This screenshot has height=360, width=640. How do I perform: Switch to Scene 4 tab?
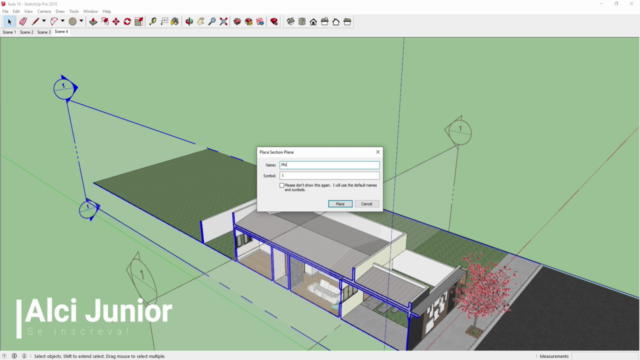(61, 31)
